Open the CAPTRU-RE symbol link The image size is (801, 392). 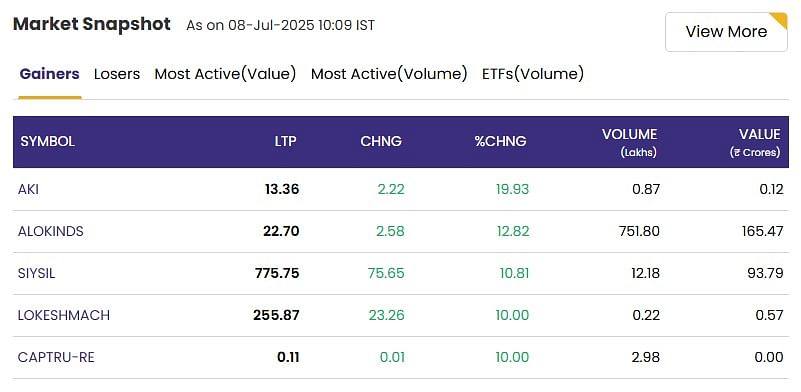[56, 357]
